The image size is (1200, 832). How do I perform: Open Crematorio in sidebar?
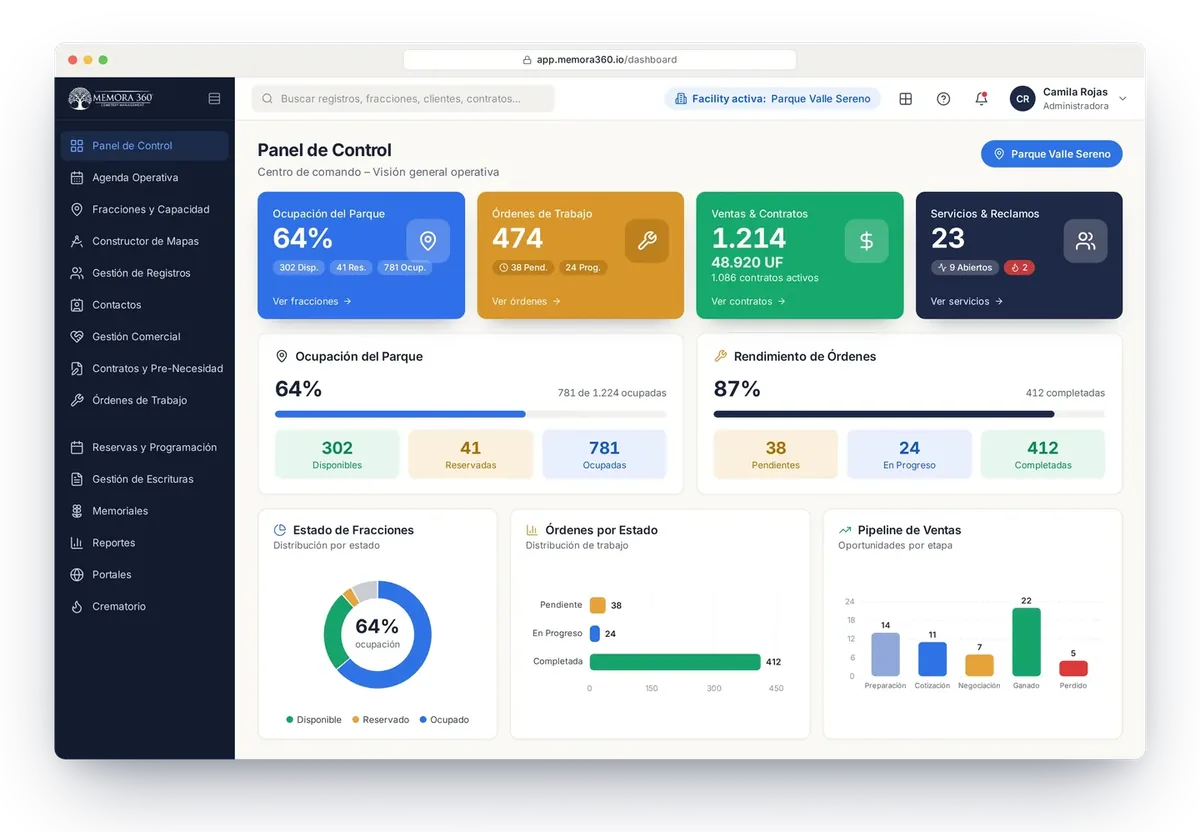click(144, 607)
